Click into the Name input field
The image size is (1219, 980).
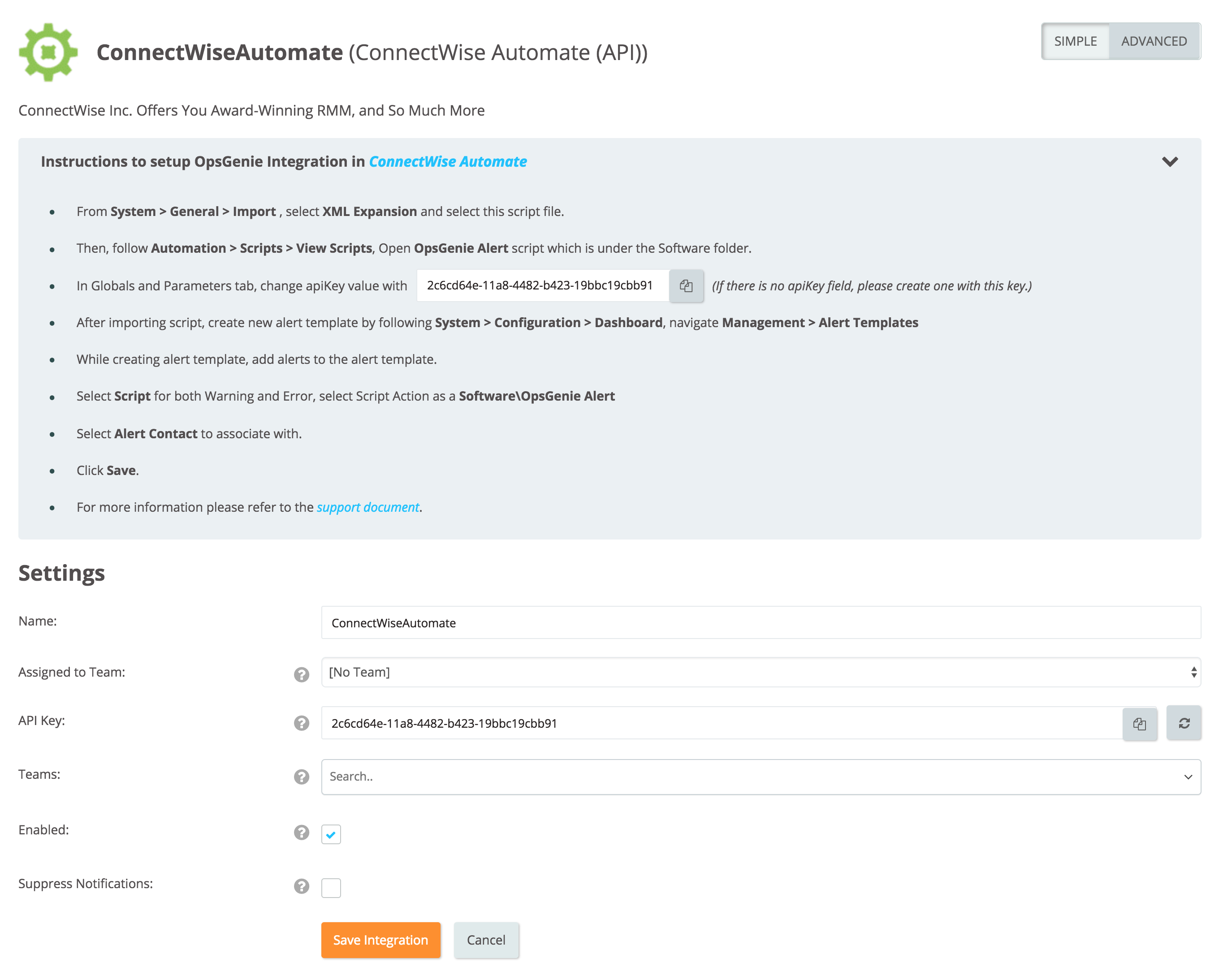tap(760, 623)
